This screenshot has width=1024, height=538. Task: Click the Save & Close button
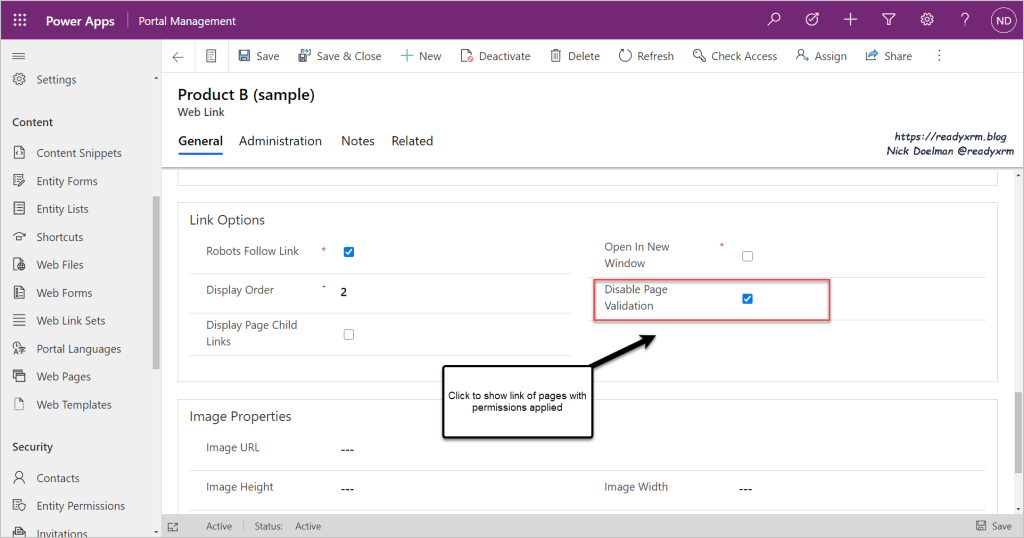(340, 57)
